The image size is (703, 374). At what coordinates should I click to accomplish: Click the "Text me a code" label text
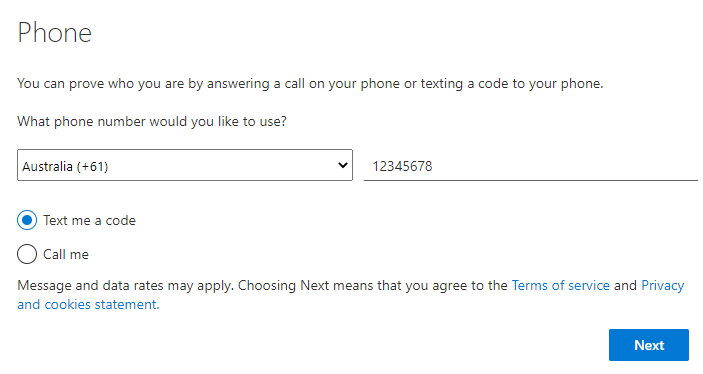(89, 221)
